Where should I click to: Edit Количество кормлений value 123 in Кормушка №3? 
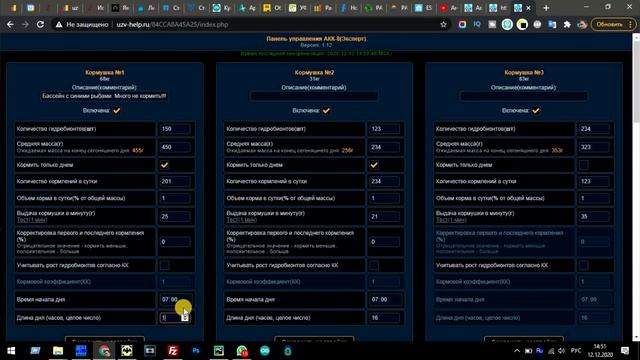[x=594, y=181]
